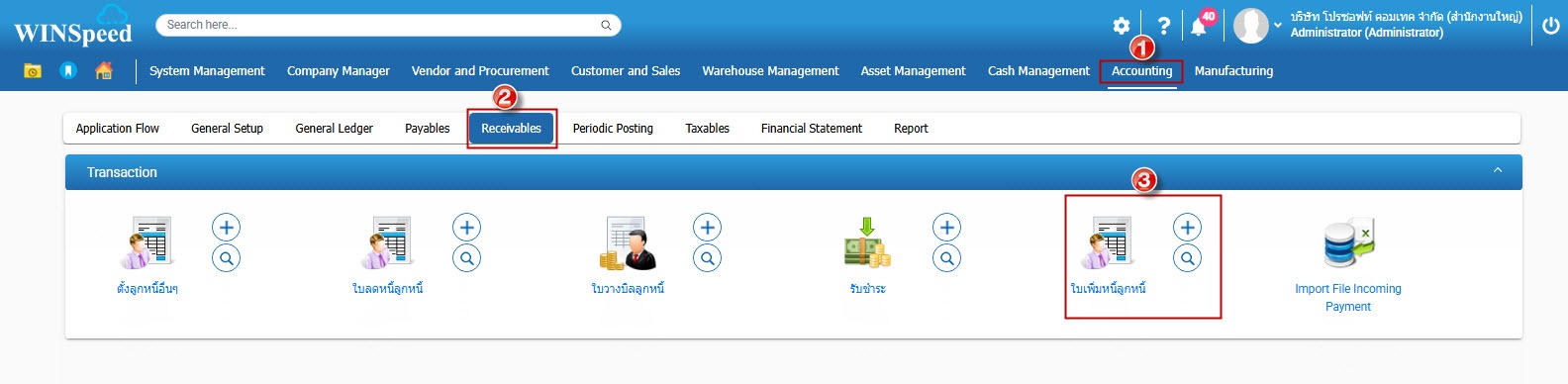Viewport: 1568px width, 384px height.
Task: Click the Import File database icon
Action: pyautogui.click(x=1349, y=242)
